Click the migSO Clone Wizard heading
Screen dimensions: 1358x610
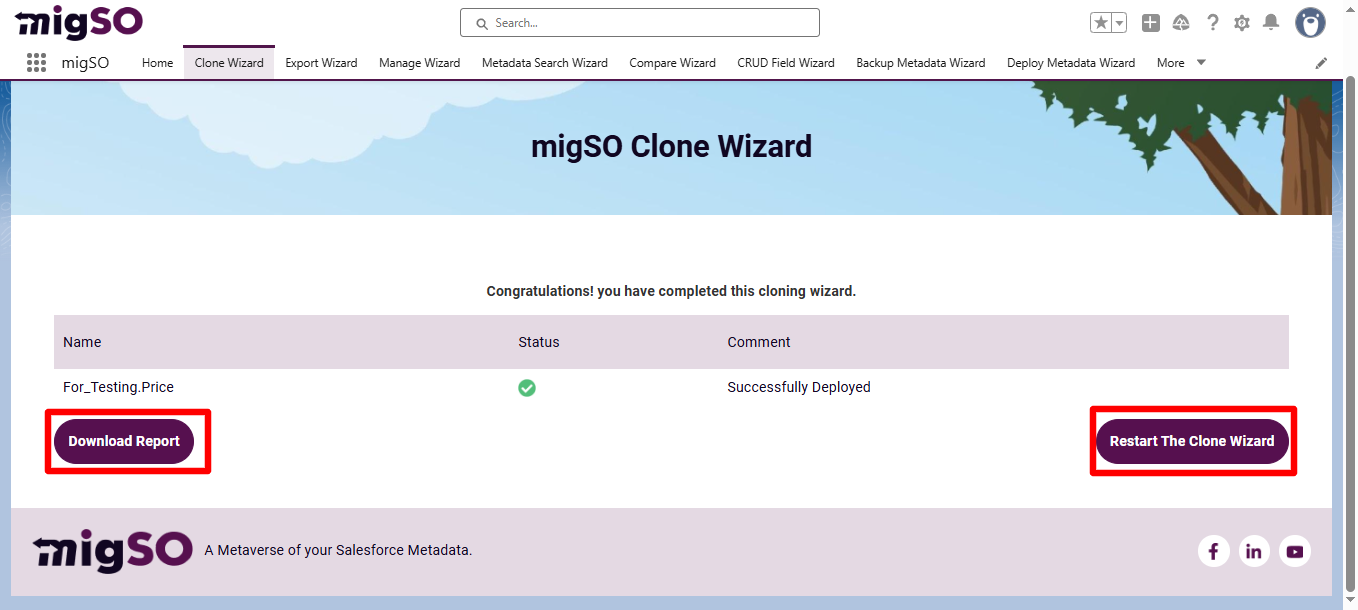[x=671, y=147]
